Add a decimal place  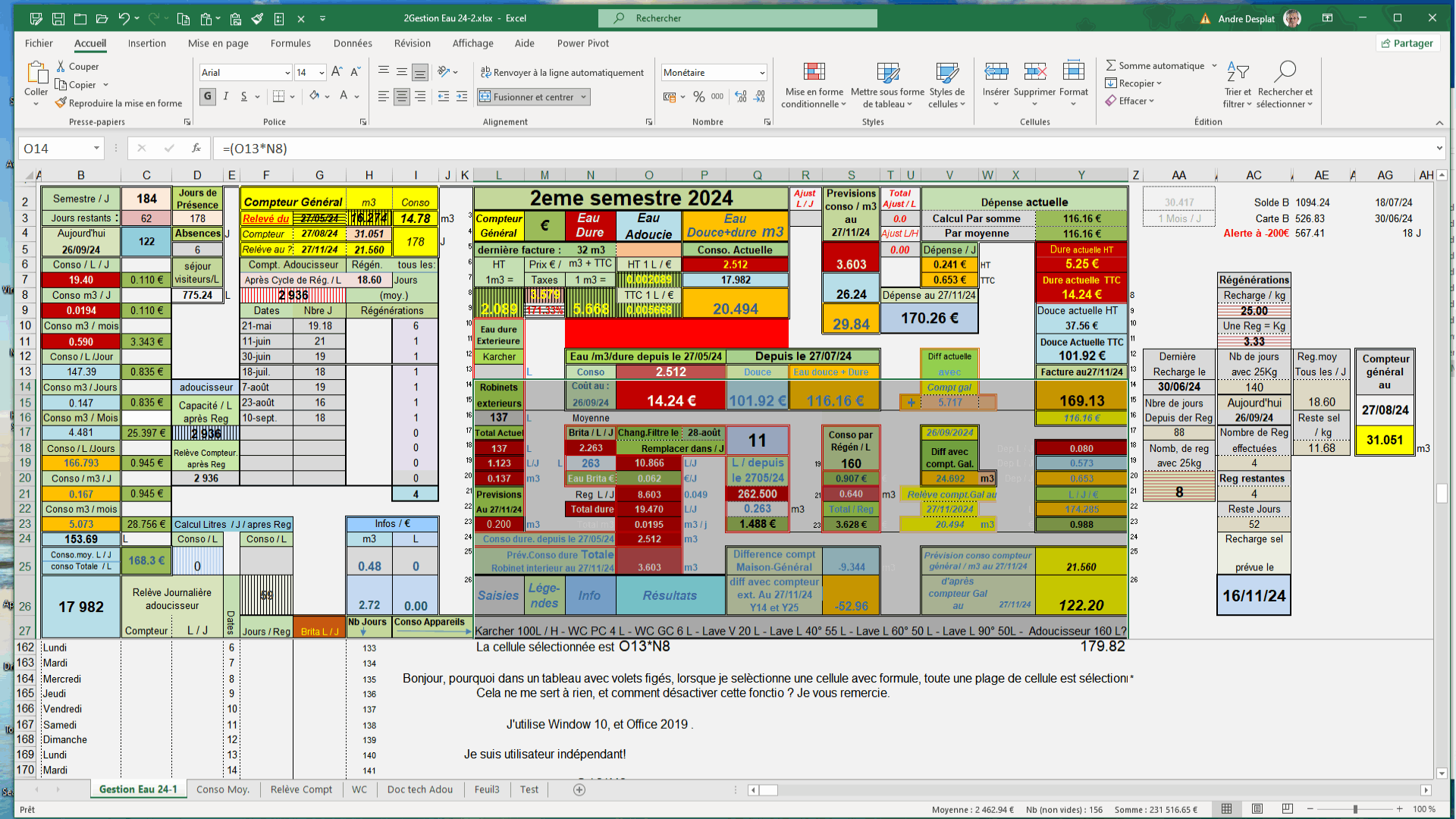[741, 96]
